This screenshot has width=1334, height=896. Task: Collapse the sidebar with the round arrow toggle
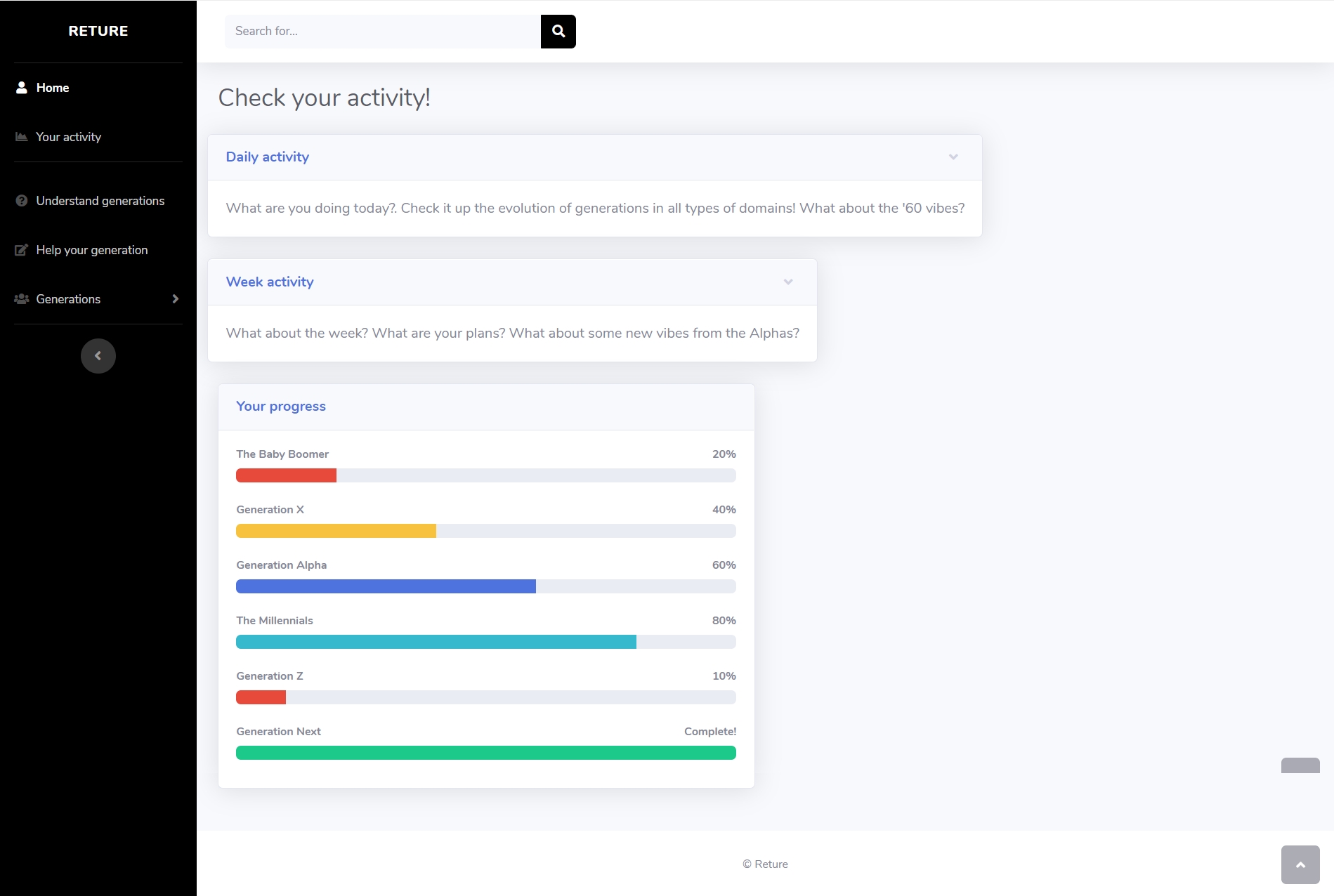(x=98, y=356)
